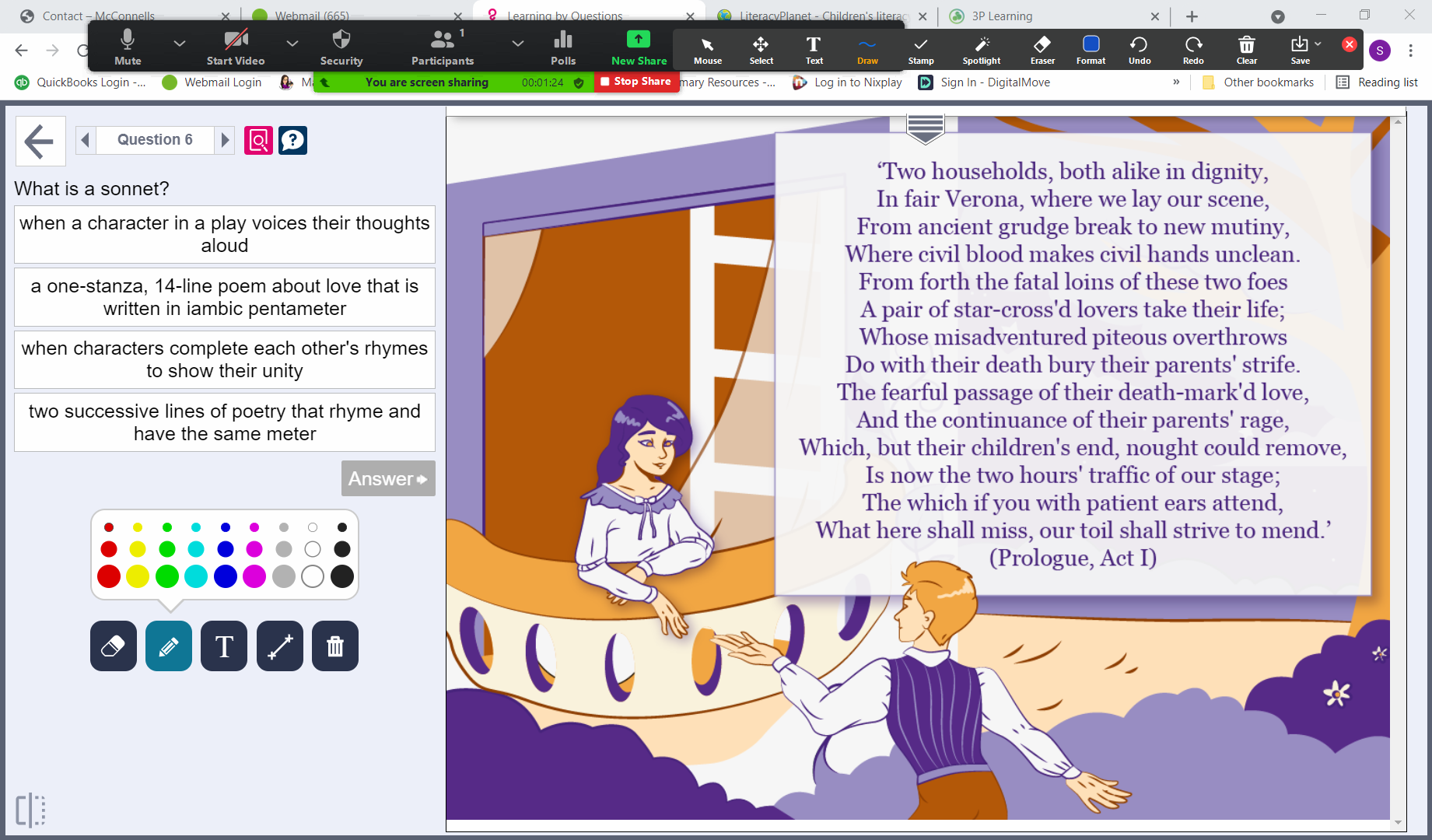Toggle the split panel view icon
The height and width of the screenshot is (840, 1432).
coord(30,810)
